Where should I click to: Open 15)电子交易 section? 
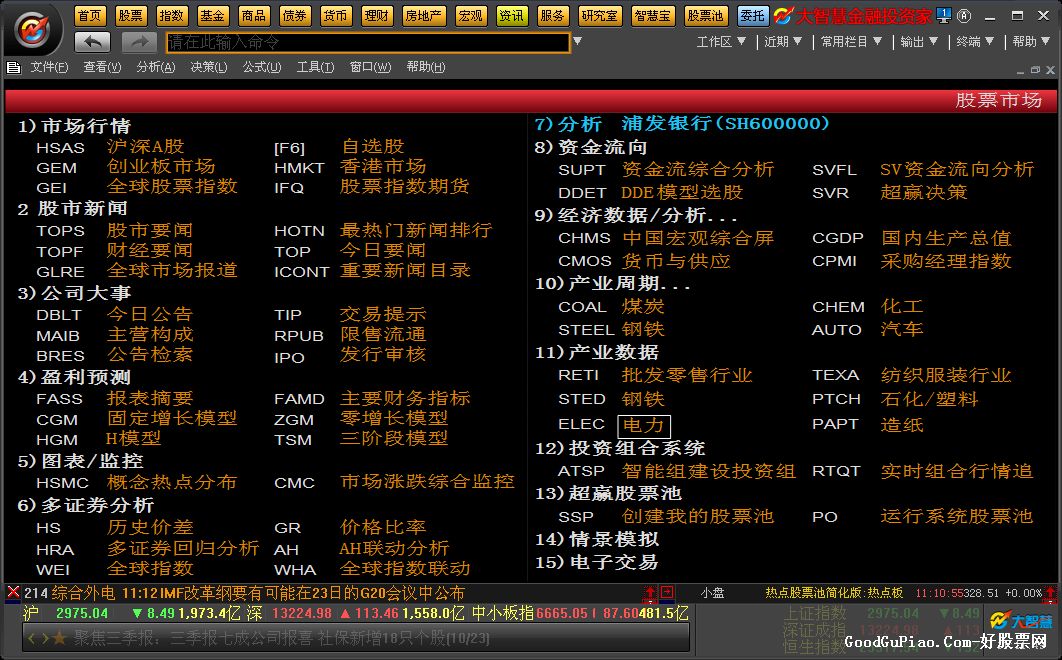[597, 562]
